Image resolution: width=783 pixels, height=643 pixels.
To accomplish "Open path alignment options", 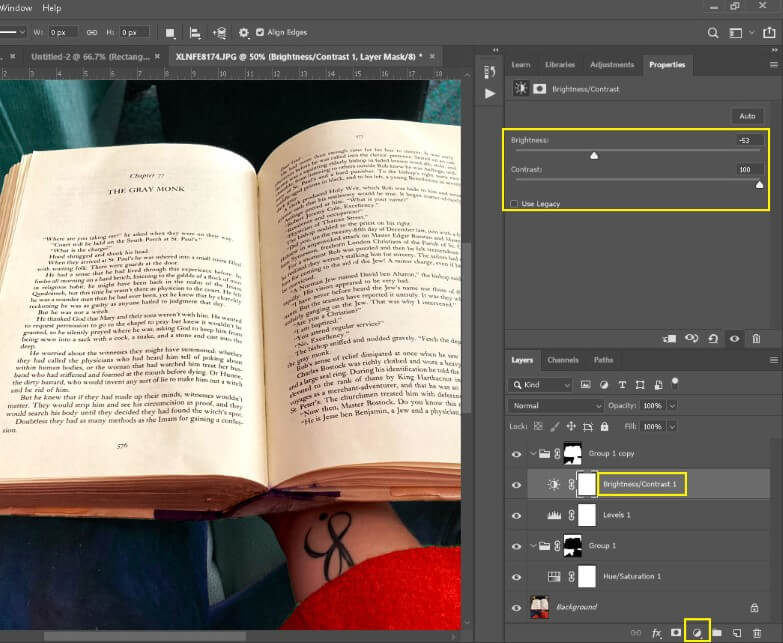I will click(195, 33).
